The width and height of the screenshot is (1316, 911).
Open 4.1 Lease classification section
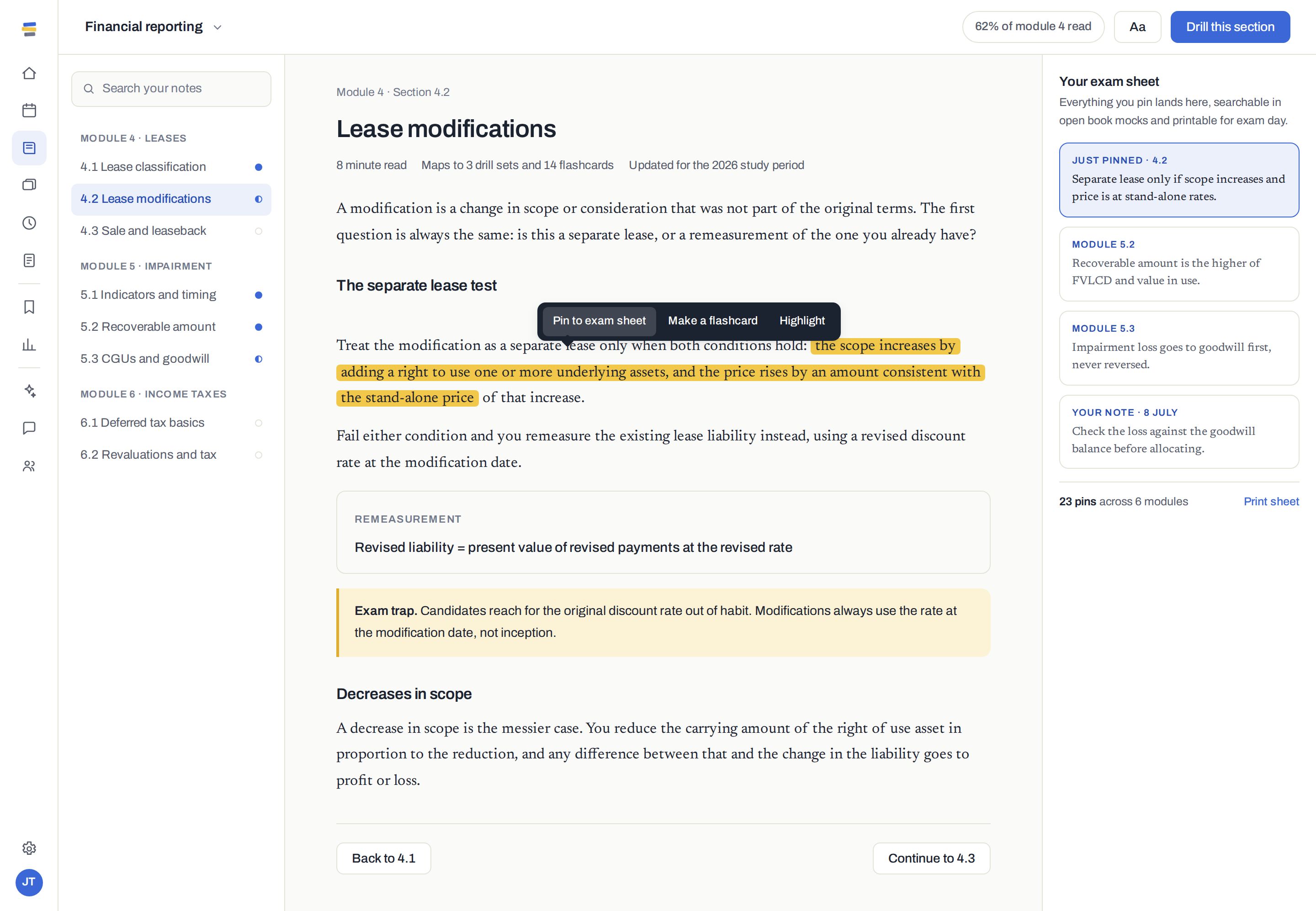tap(171, 167)
